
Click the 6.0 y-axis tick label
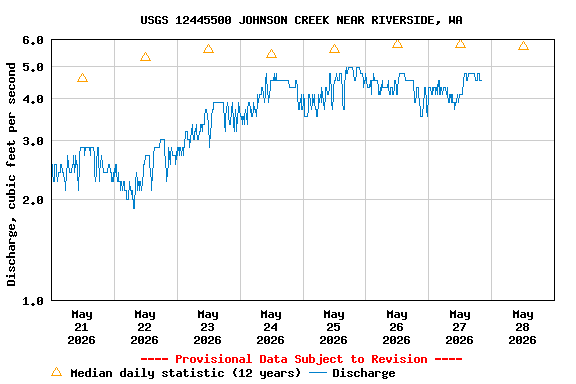33,40
